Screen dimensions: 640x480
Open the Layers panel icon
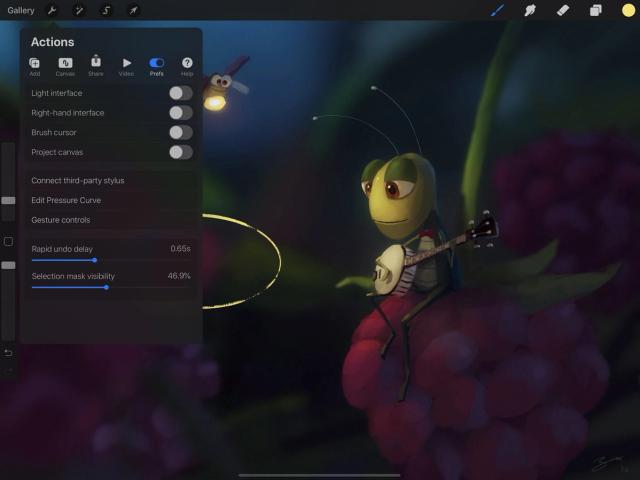click(x=596, y=10)
